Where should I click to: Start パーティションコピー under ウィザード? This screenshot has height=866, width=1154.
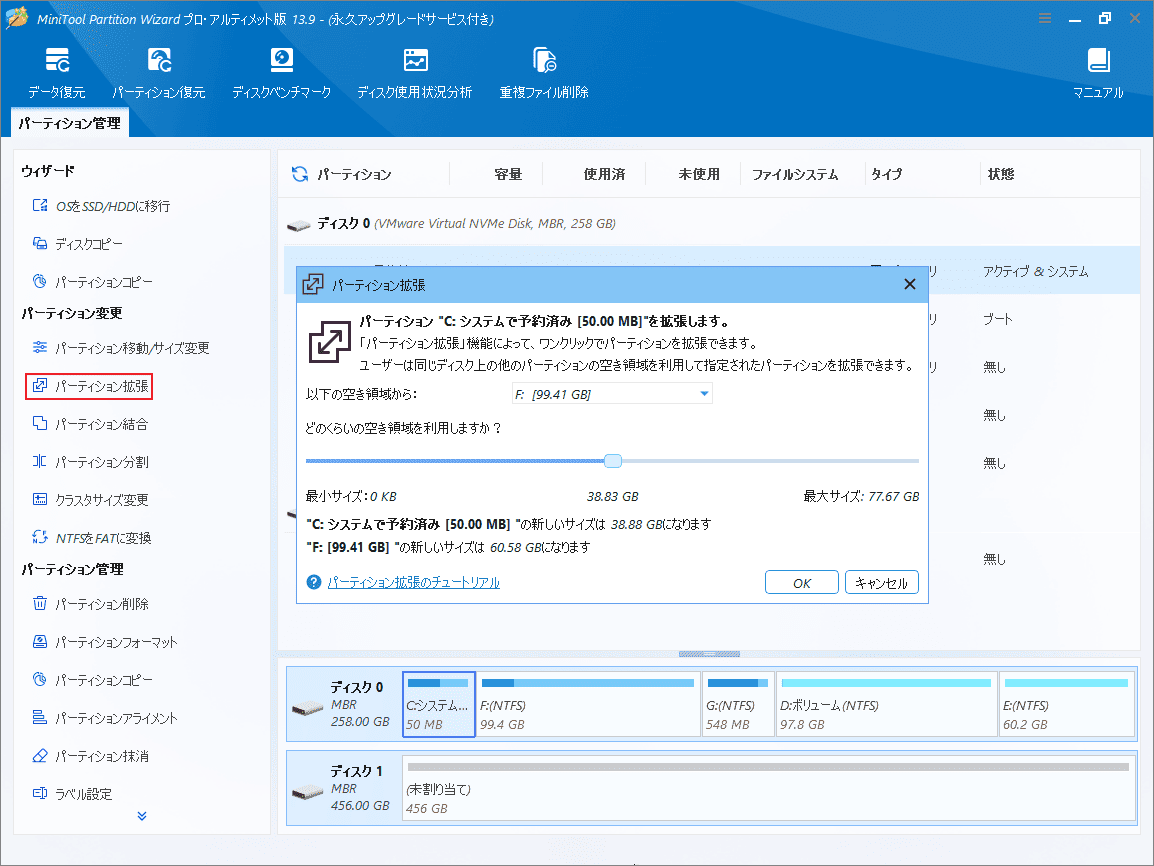tap(93, 282)
